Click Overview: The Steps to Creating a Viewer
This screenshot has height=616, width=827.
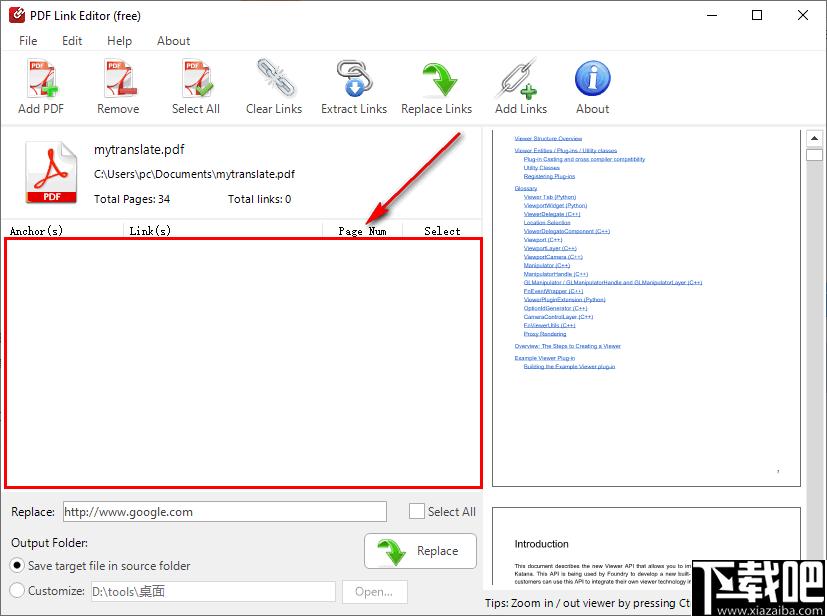(568, 346)
